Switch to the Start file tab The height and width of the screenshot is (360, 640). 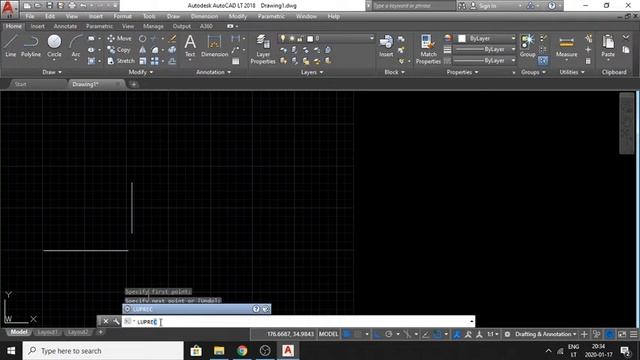pos(20,84)
